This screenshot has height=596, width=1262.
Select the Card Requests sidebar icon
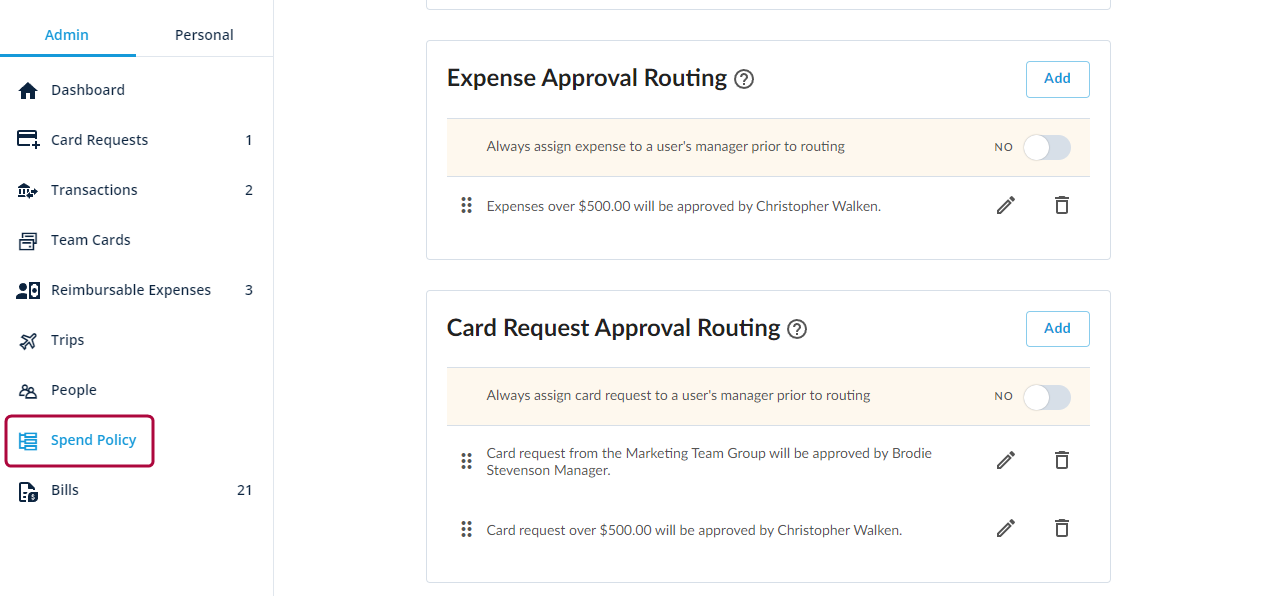coord(27,139)
